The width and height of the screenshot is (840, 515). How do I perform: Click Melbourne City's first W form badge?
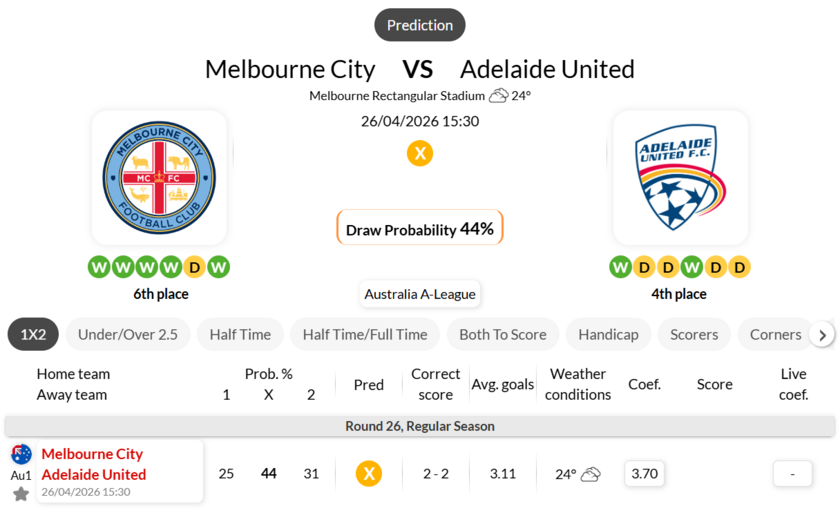tap(99, 267)
